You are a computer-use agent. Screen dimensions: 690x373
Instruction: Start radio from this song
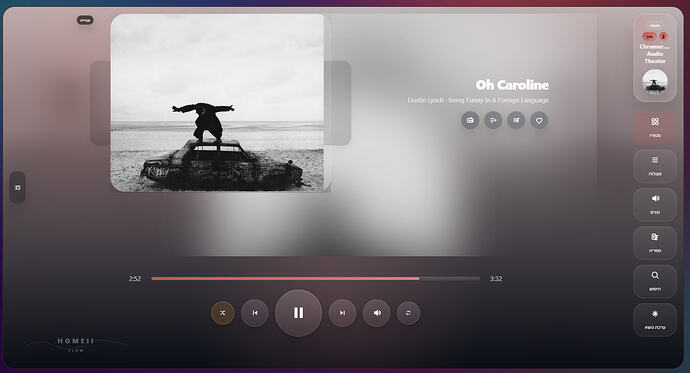[x=470, y=120]
